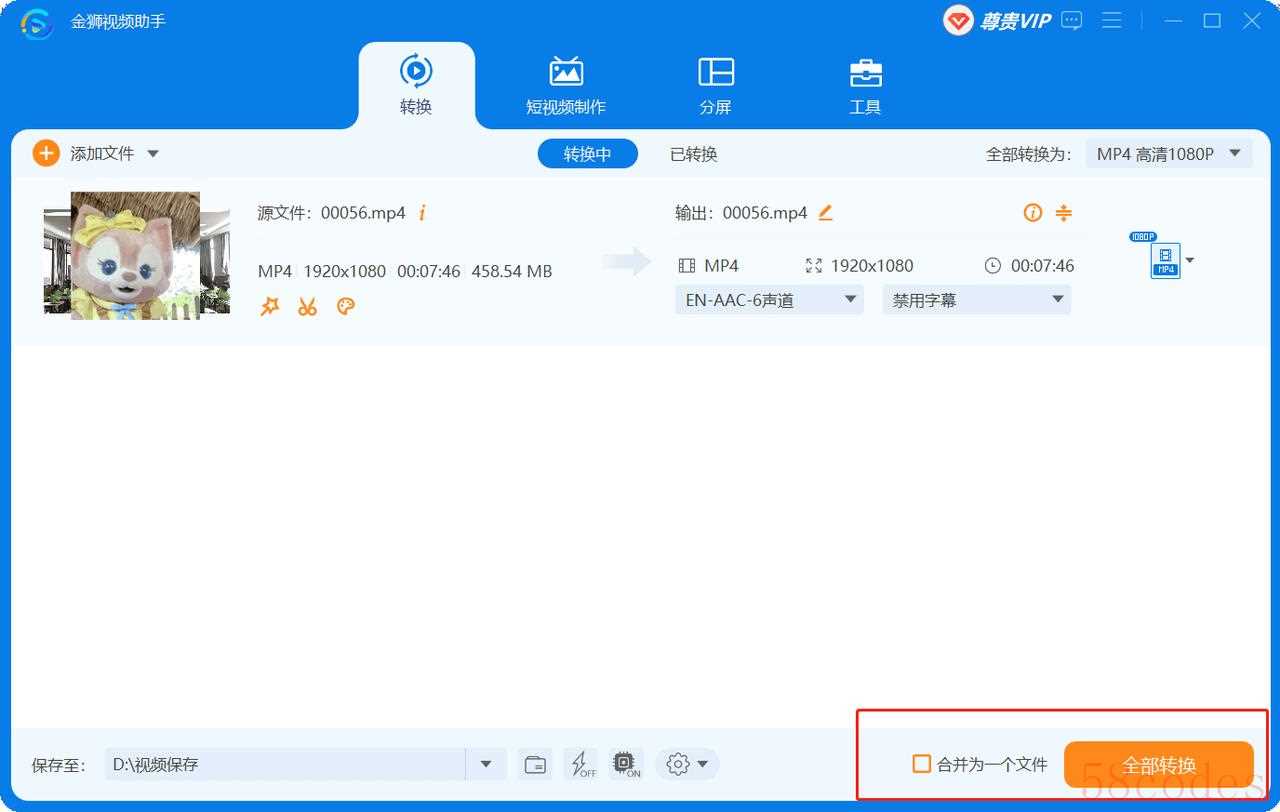The height and width of the screenshot is (812, 1280).
Task: Toggle the hardware chip ON icon
Action: pyautogui.click(x=626, y=764)
